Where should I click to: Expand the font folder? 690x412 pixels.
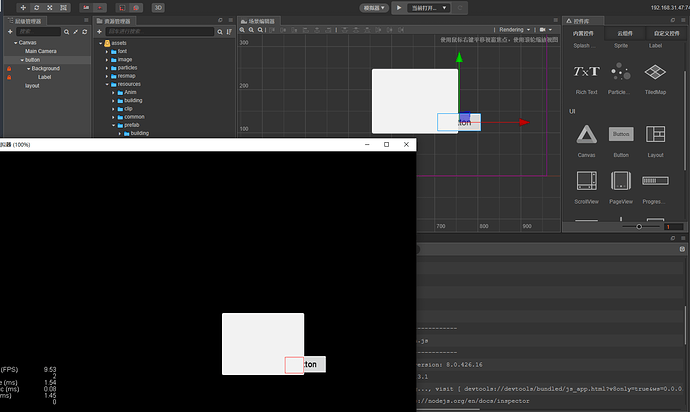click(107, 52)
